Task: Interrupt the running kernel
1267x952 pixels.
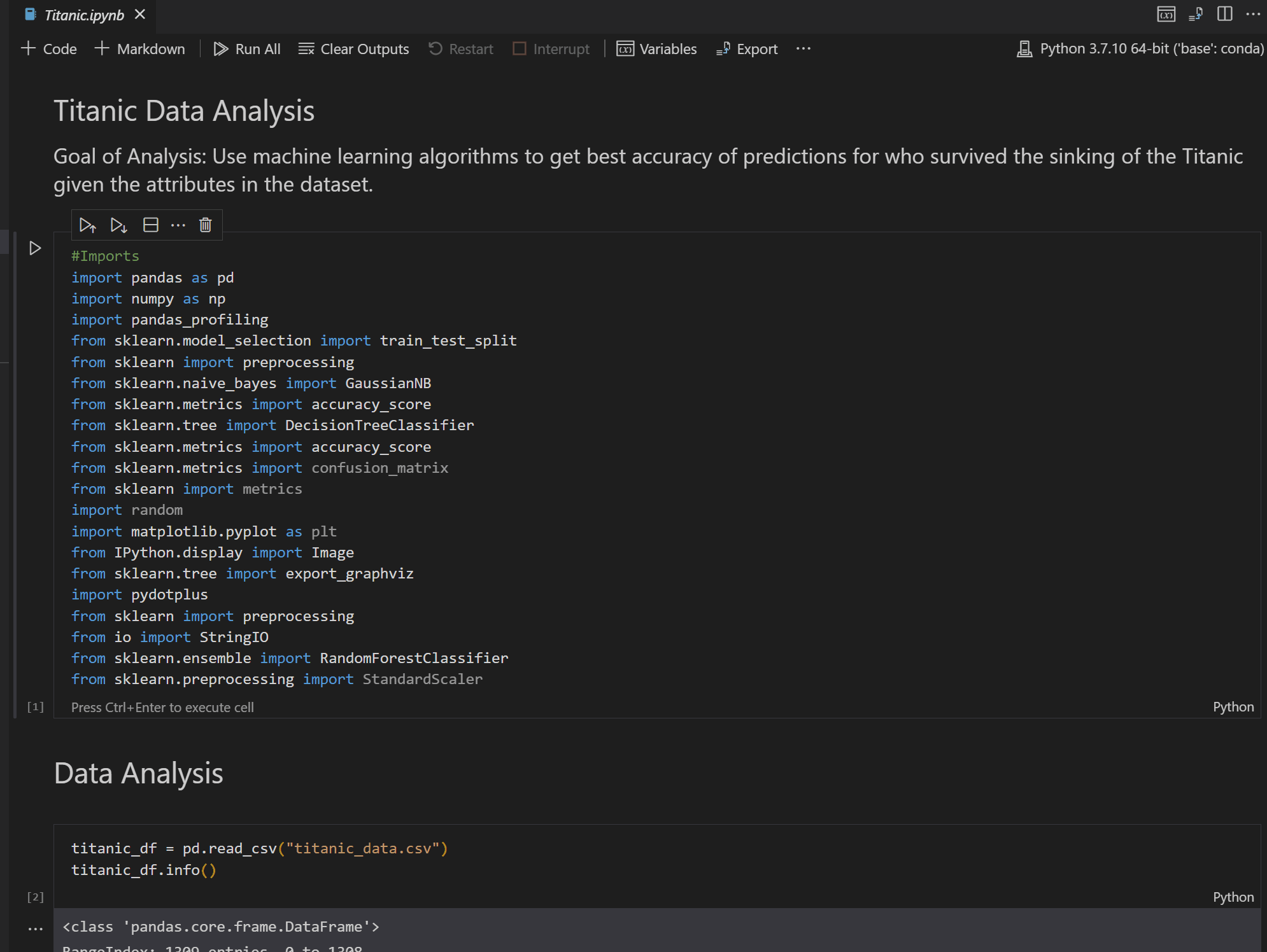Action: pos(551,49)
